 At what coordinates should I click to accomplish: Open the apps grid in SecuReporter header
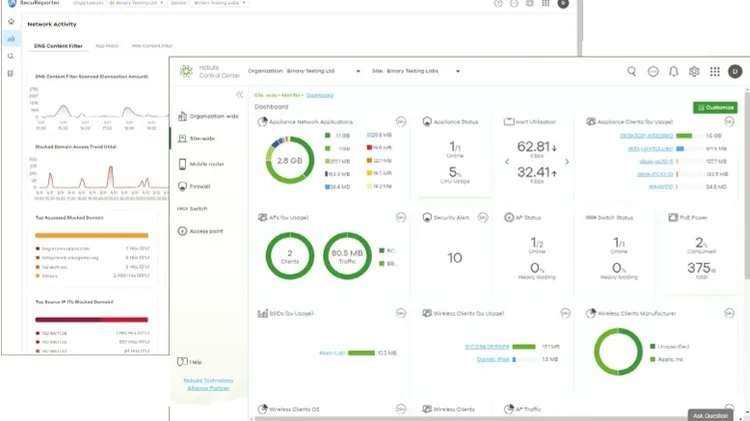pyautogui.click(x=545, y=3)
